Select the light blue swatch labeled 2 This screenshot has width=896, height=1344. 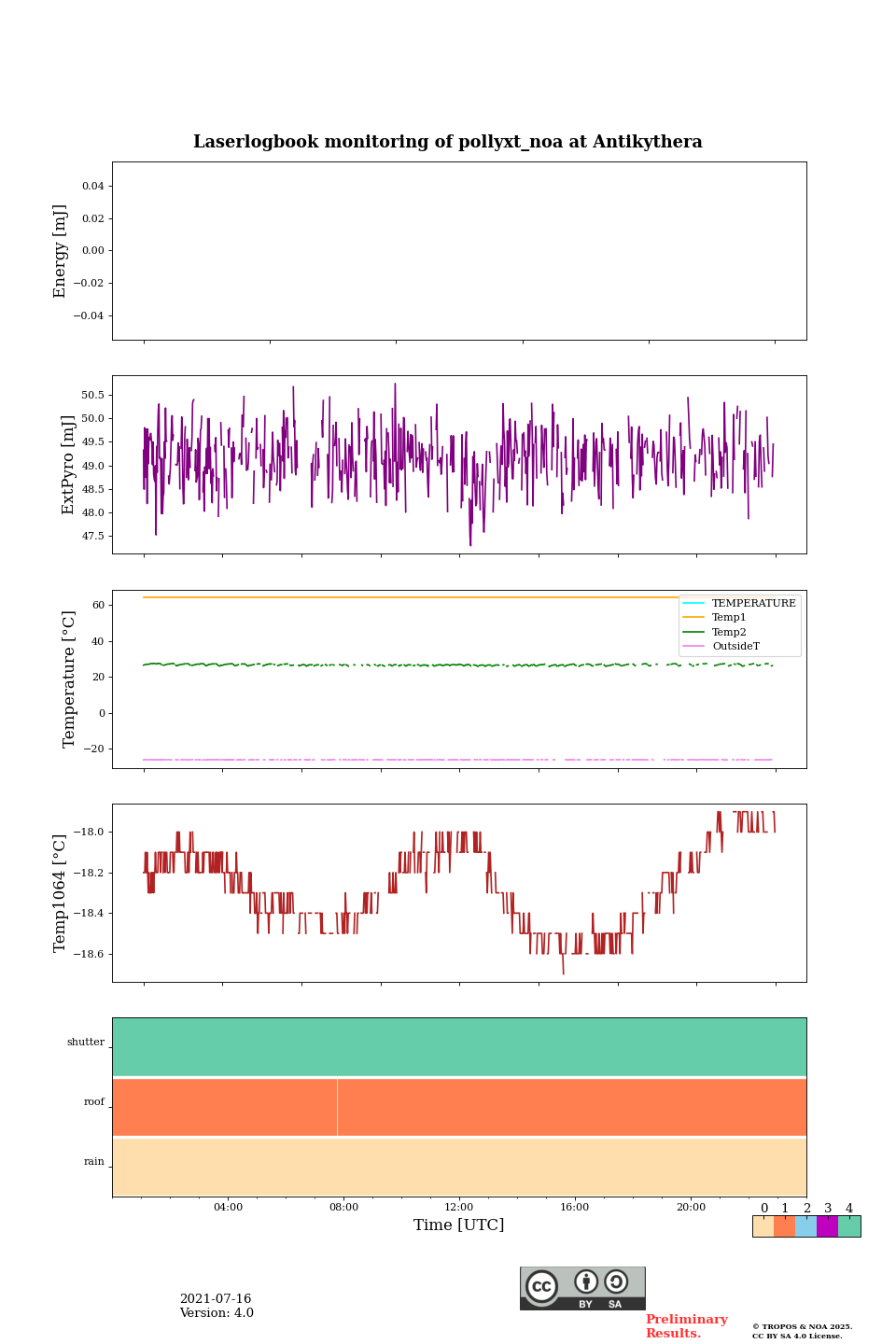(806, 1226)
